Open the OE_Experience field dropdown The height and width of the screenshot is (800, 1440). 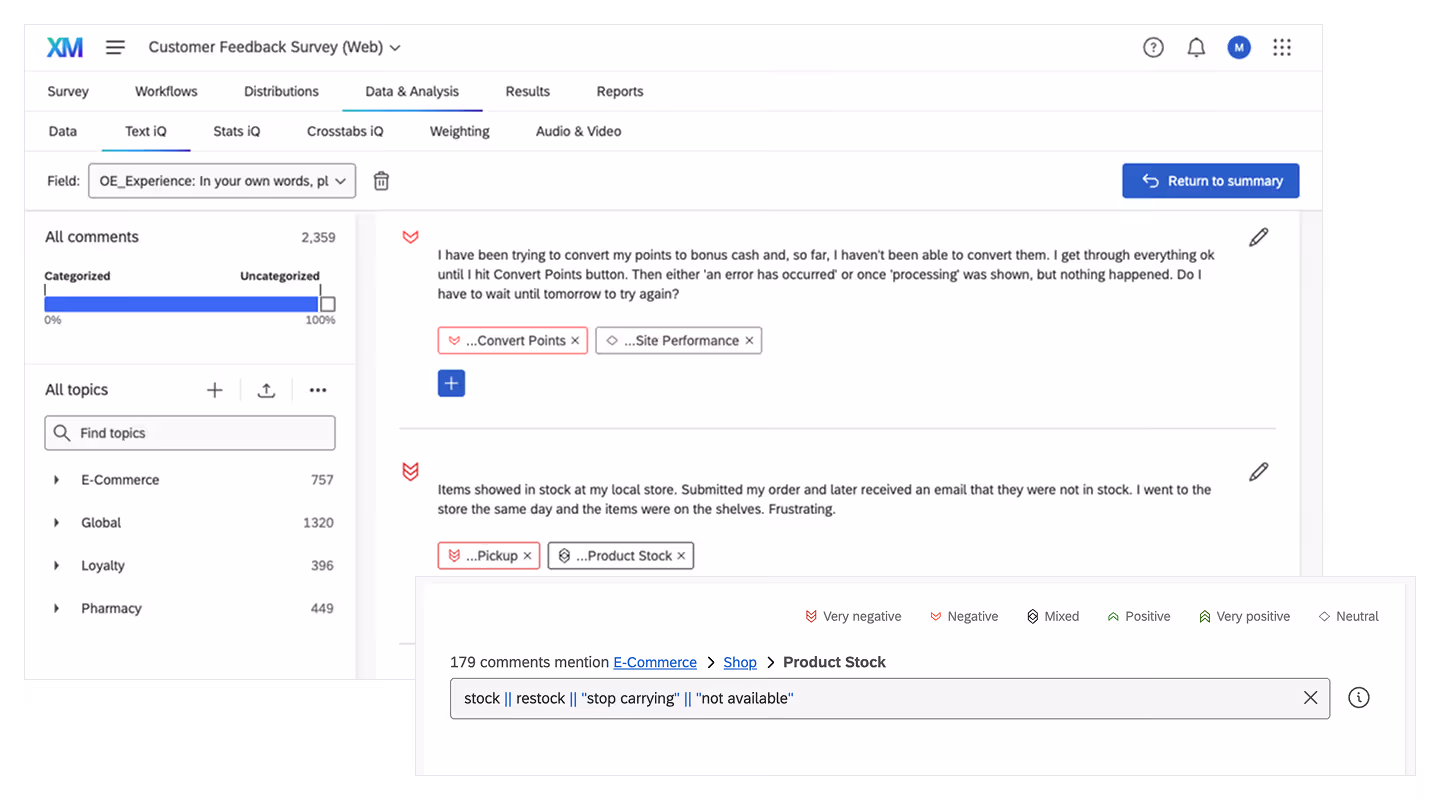point(222,181)
